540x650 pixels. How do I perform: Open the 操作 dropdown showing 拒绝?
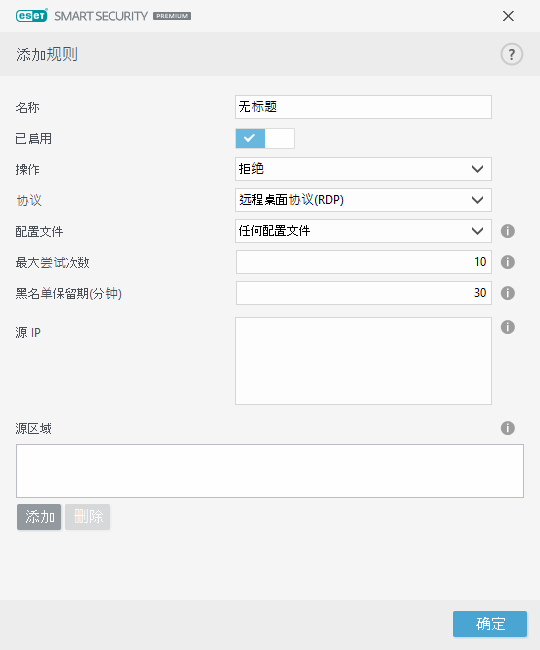(363, 169)
